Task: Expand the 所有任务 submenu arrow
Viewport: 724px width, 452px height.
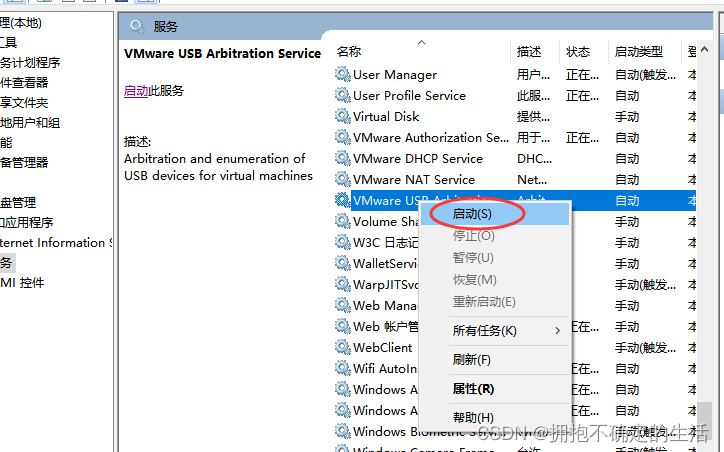Action: point(558,331)
